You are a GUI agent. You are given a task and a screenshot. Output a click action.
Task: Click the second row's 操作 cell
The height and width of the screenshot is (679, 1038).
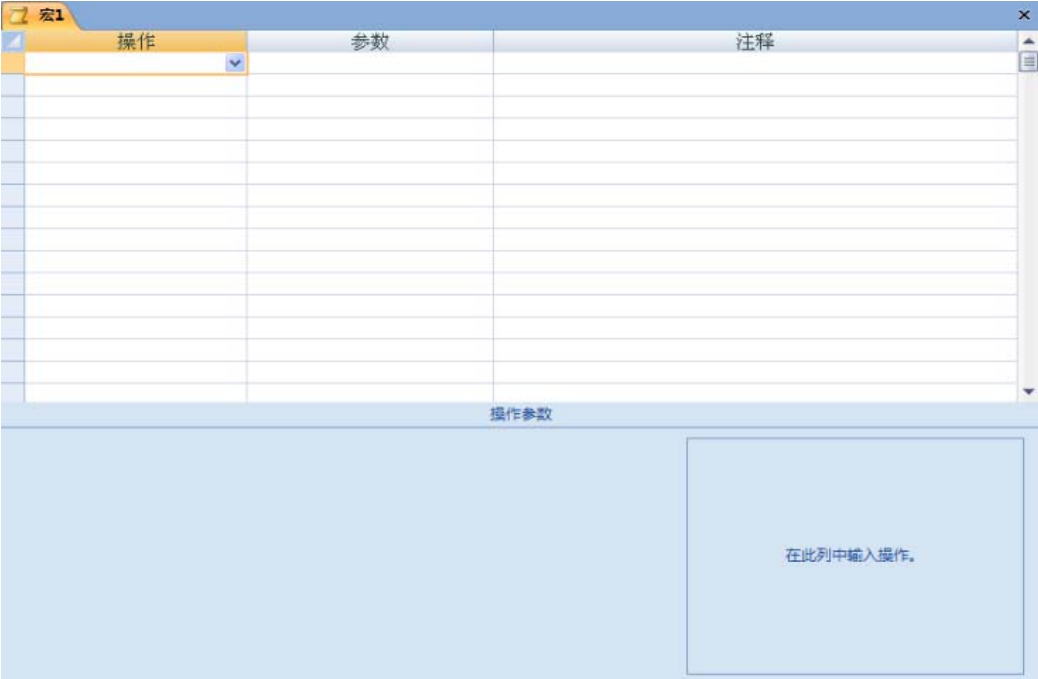136,85
